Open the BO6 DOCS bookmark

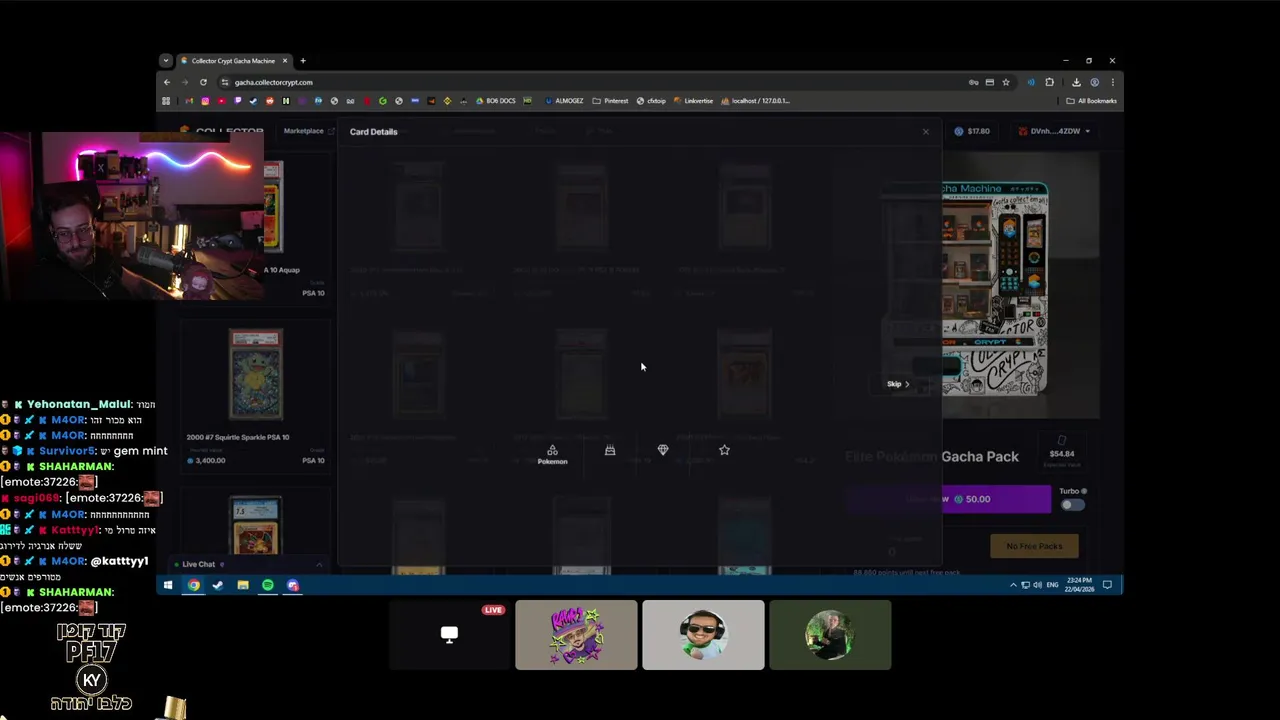pyautogui.click(x=496, y=101)
